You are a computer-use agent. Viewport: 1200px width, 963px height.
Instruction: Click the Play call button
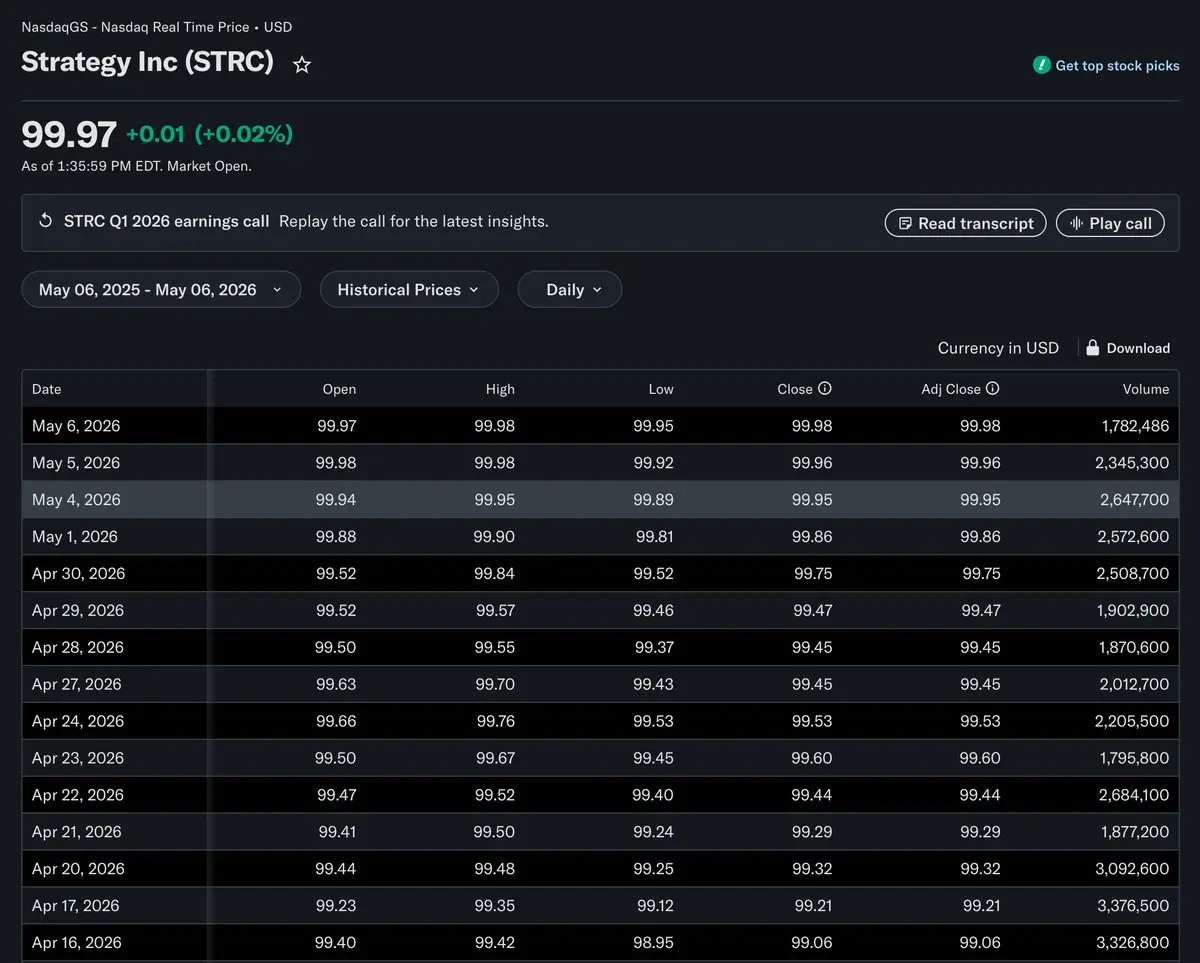[x=1110, y=223]
